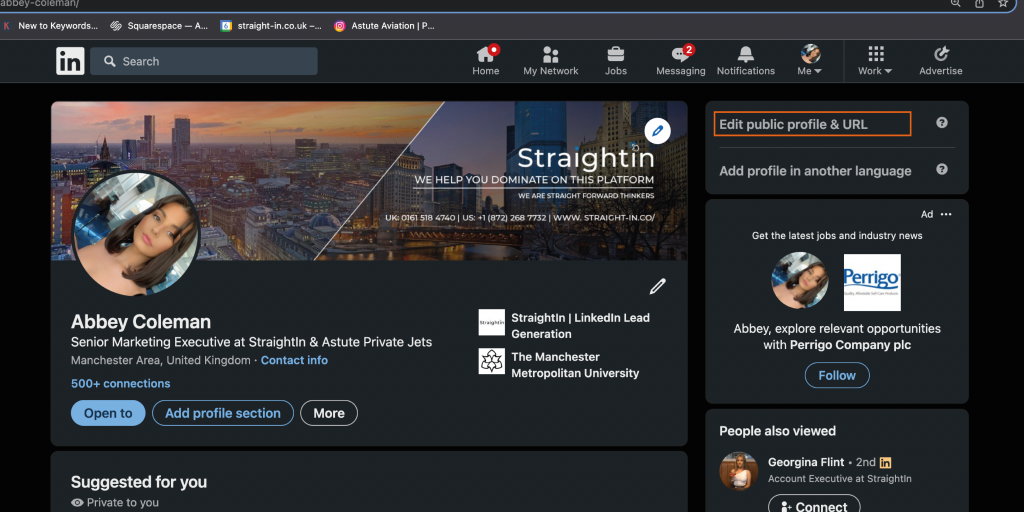Click the StraightIn company logo

pyautogui.click(x=491, y=322)
